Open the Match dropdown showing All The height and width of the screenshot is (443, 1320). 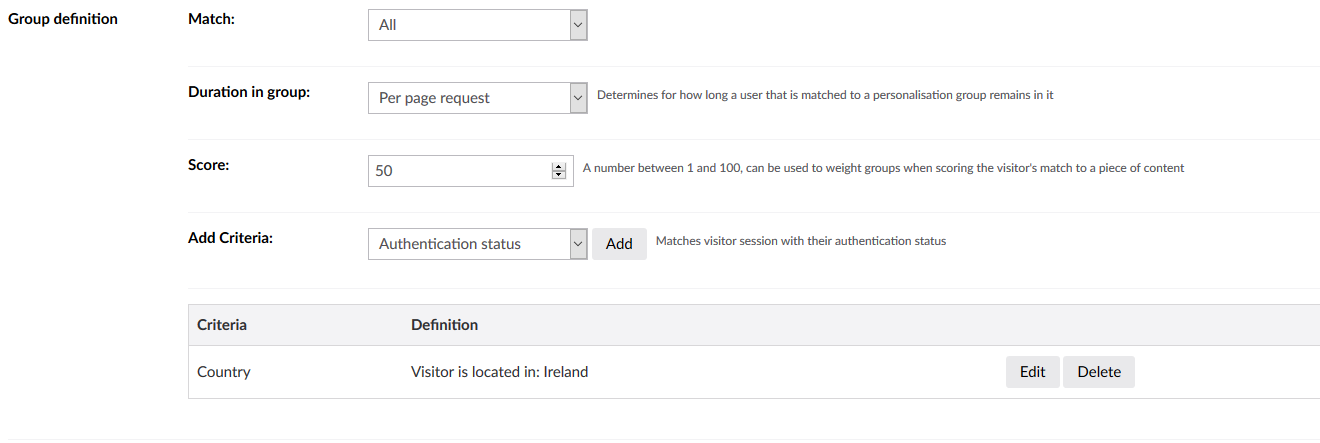coord(477,25)
